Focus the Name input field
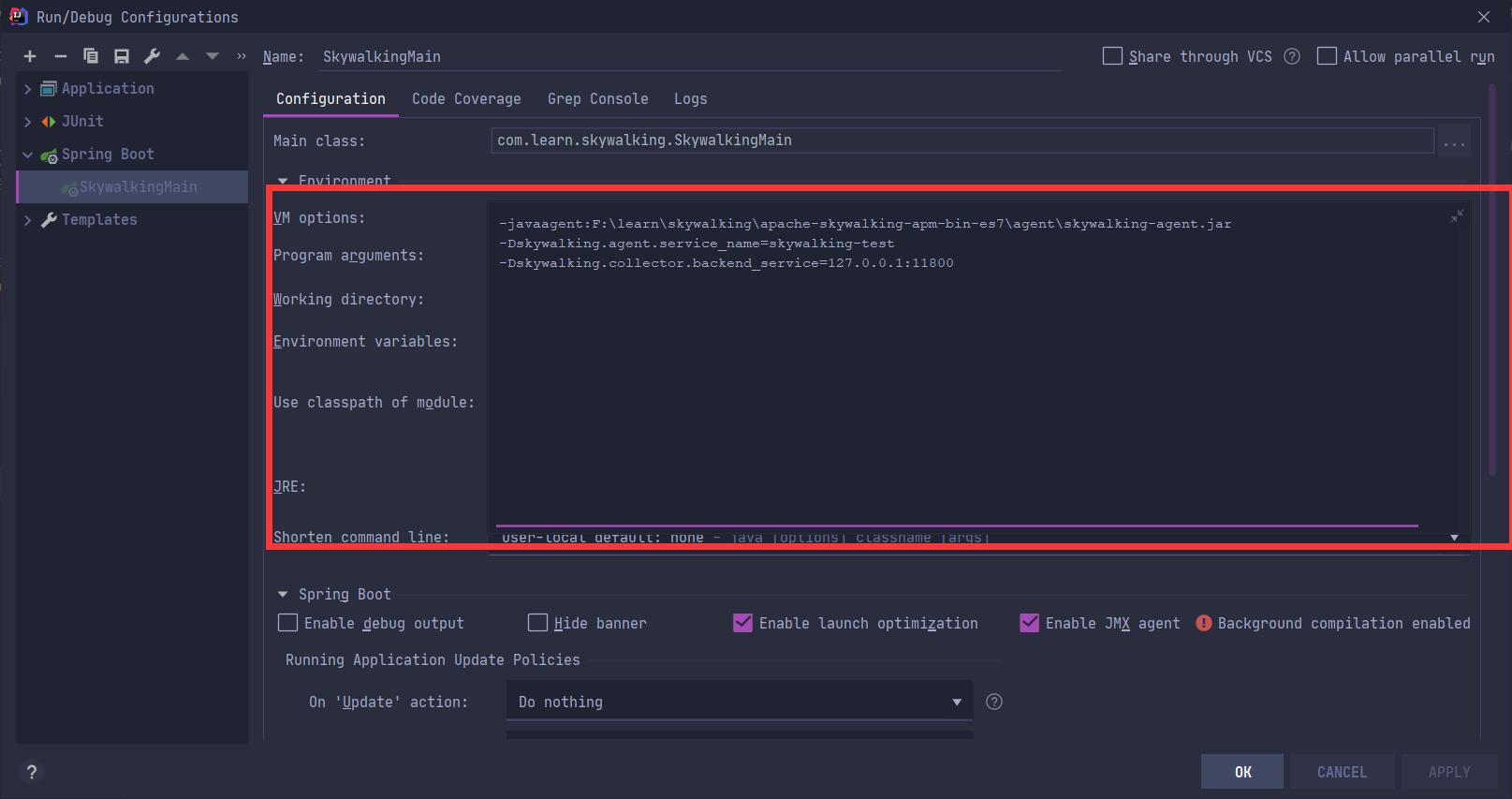This screenshot has height=799, width=1512. point(690,57)
